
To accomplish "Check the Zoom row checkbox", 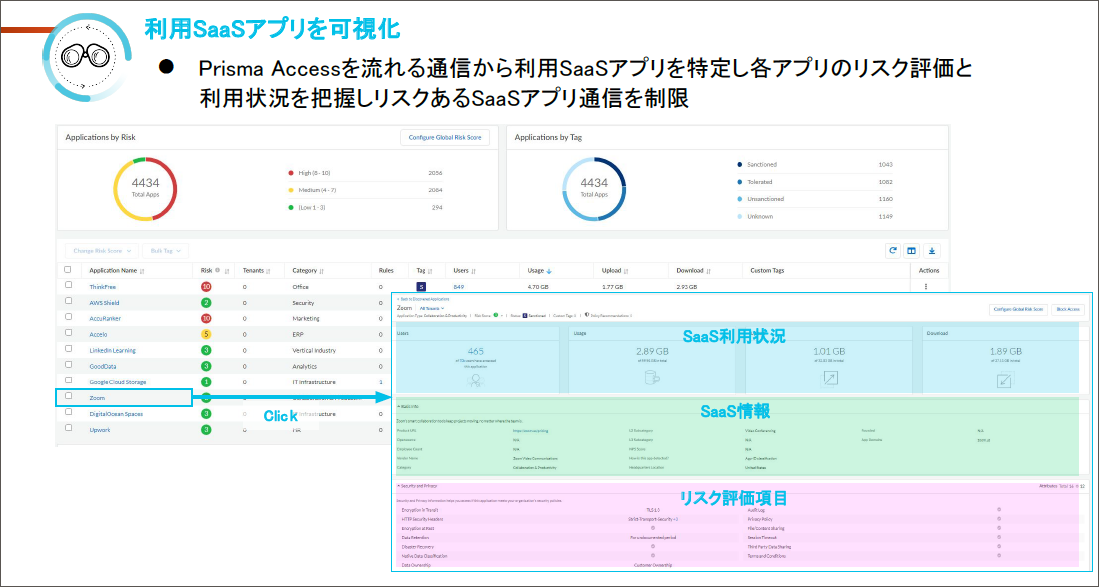I will click(68, 396).
